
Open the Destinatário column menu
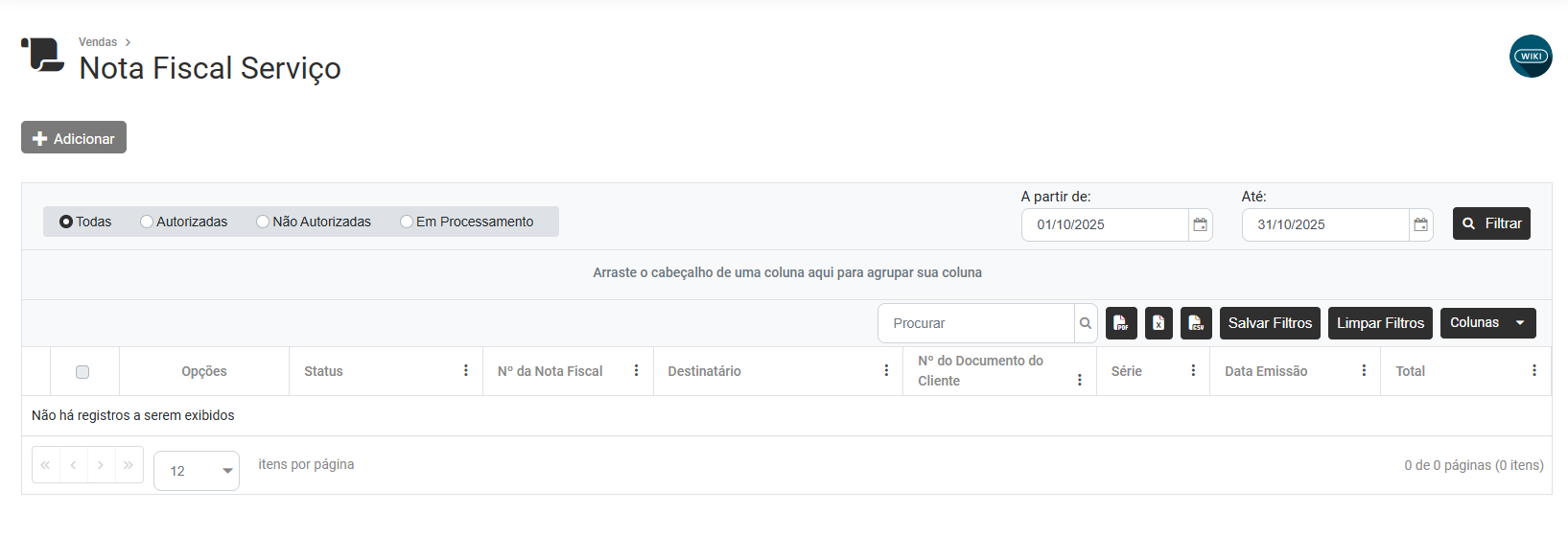pos(886,371)
